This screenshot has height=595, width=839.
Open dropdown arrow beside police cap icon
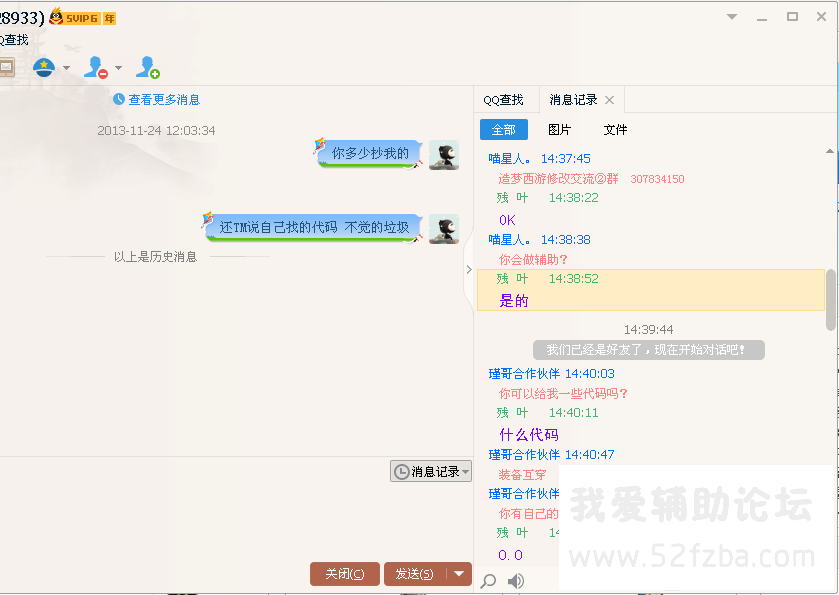66,68
